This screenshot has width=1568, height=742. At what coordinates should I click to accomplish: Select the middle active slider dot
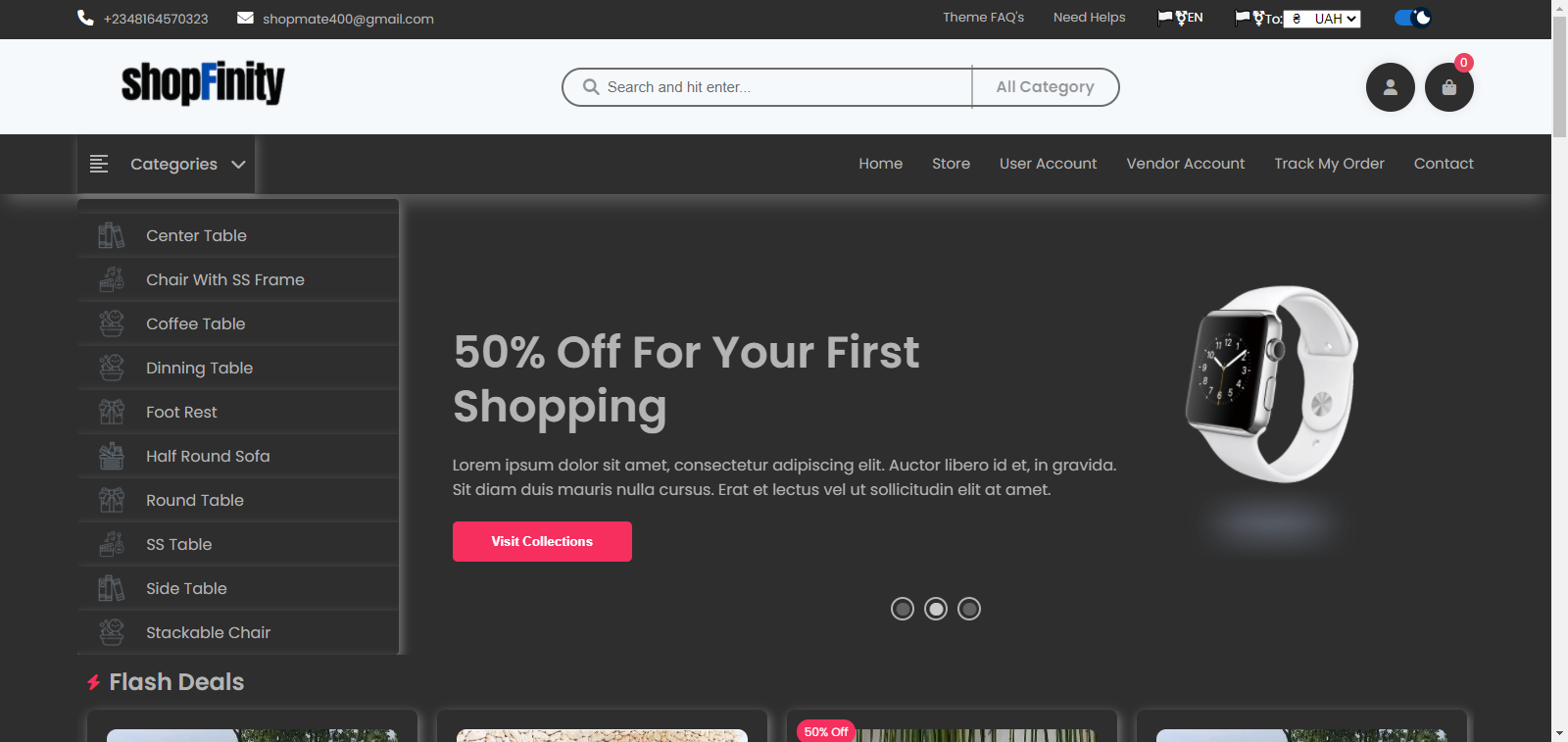pos(936,609)
